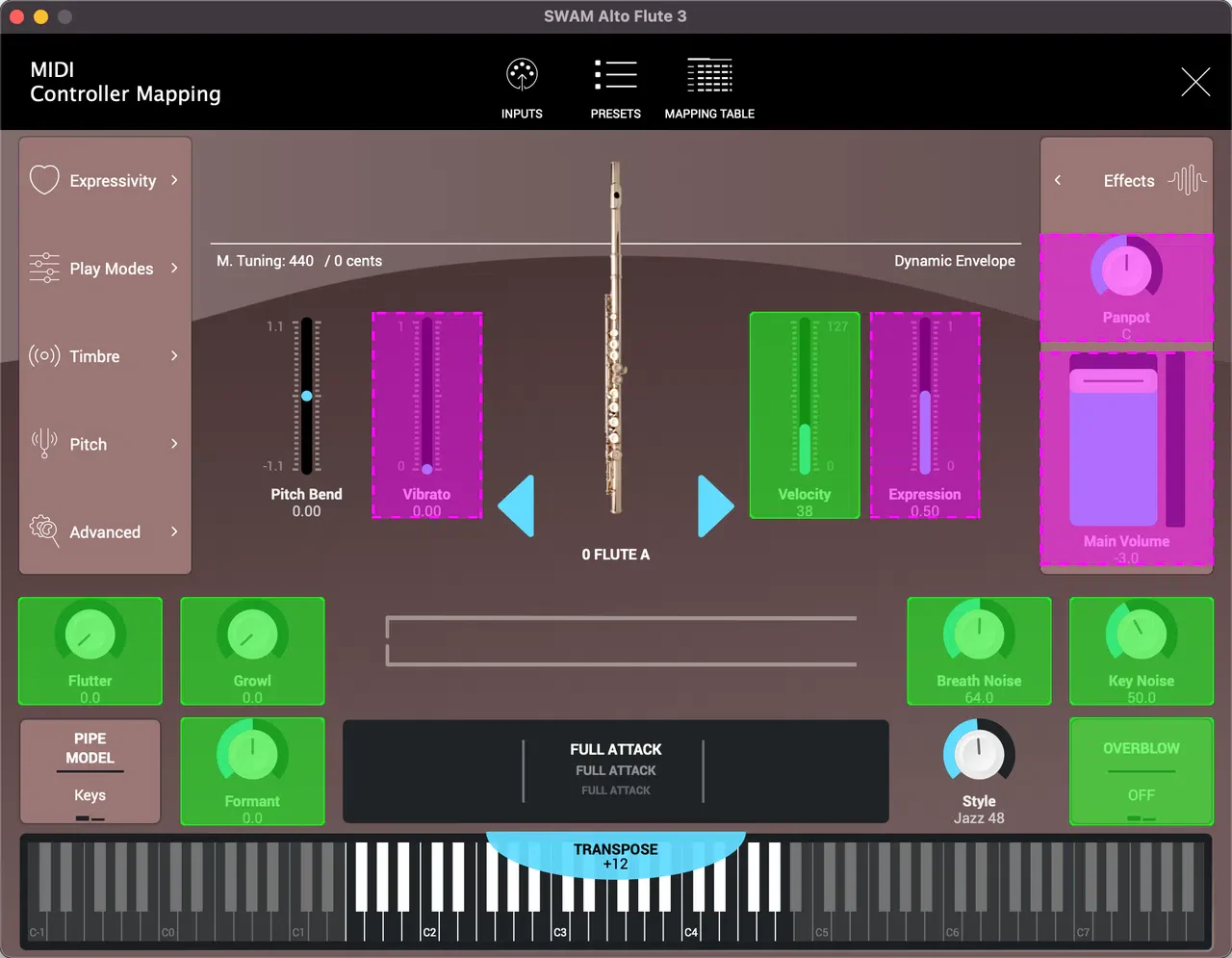Image resolution: width=1232 pixels, height=958 pixels.
Task: Open the Play Modes menu item
Action: tap(105, 269)
